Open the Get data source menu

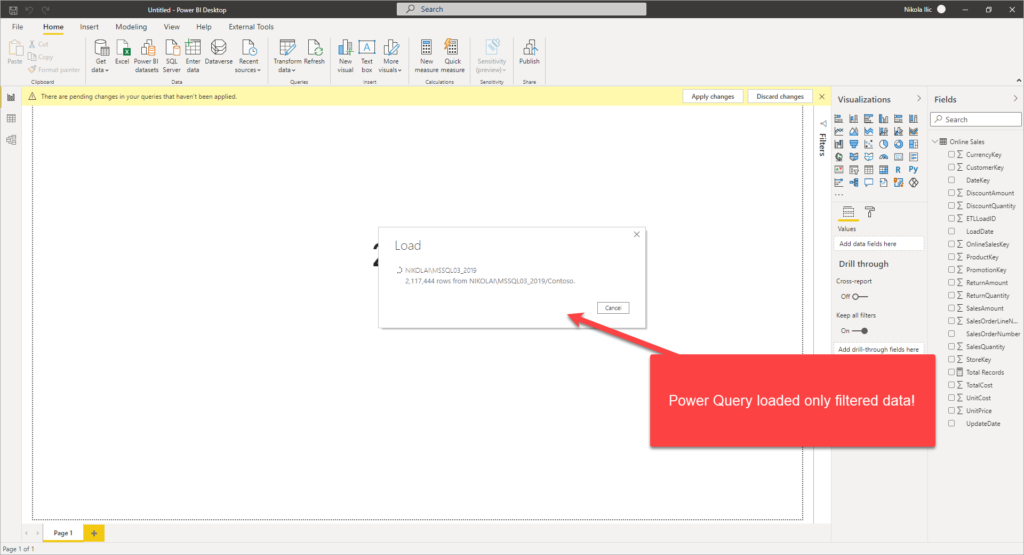click(x=101, y=56)
